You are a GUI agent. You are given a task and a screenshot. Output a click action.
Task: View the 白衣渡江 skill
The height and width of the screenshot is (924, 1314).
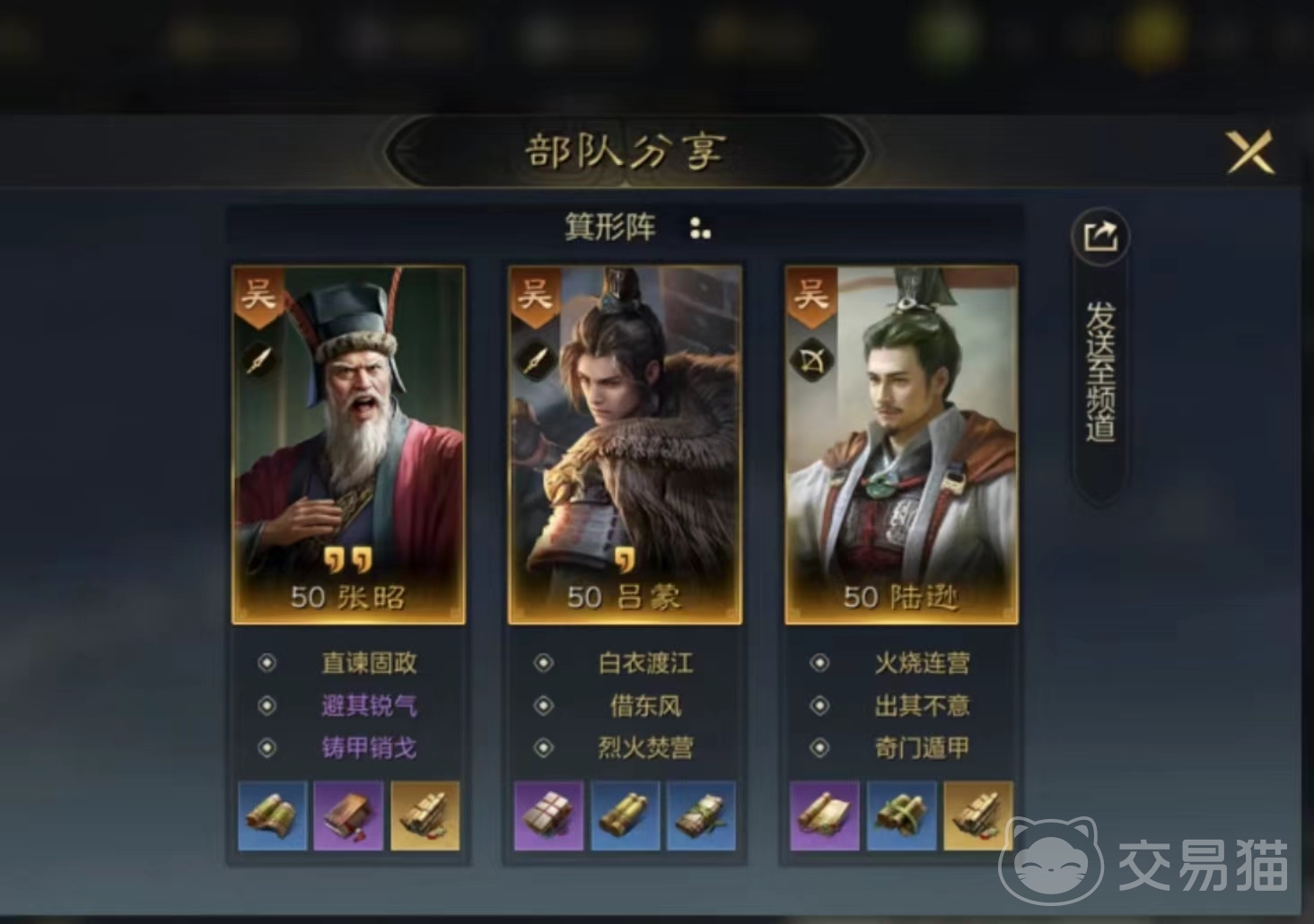pyautogui.click(x=645, y=663)
